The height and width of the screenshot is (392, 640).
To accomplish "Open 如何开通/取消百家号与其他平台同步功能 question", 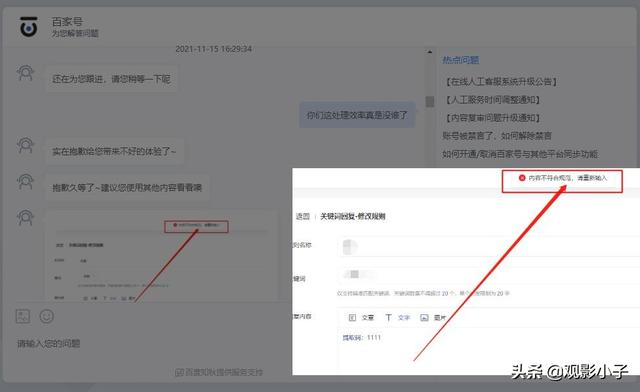I will coord(520,154).
